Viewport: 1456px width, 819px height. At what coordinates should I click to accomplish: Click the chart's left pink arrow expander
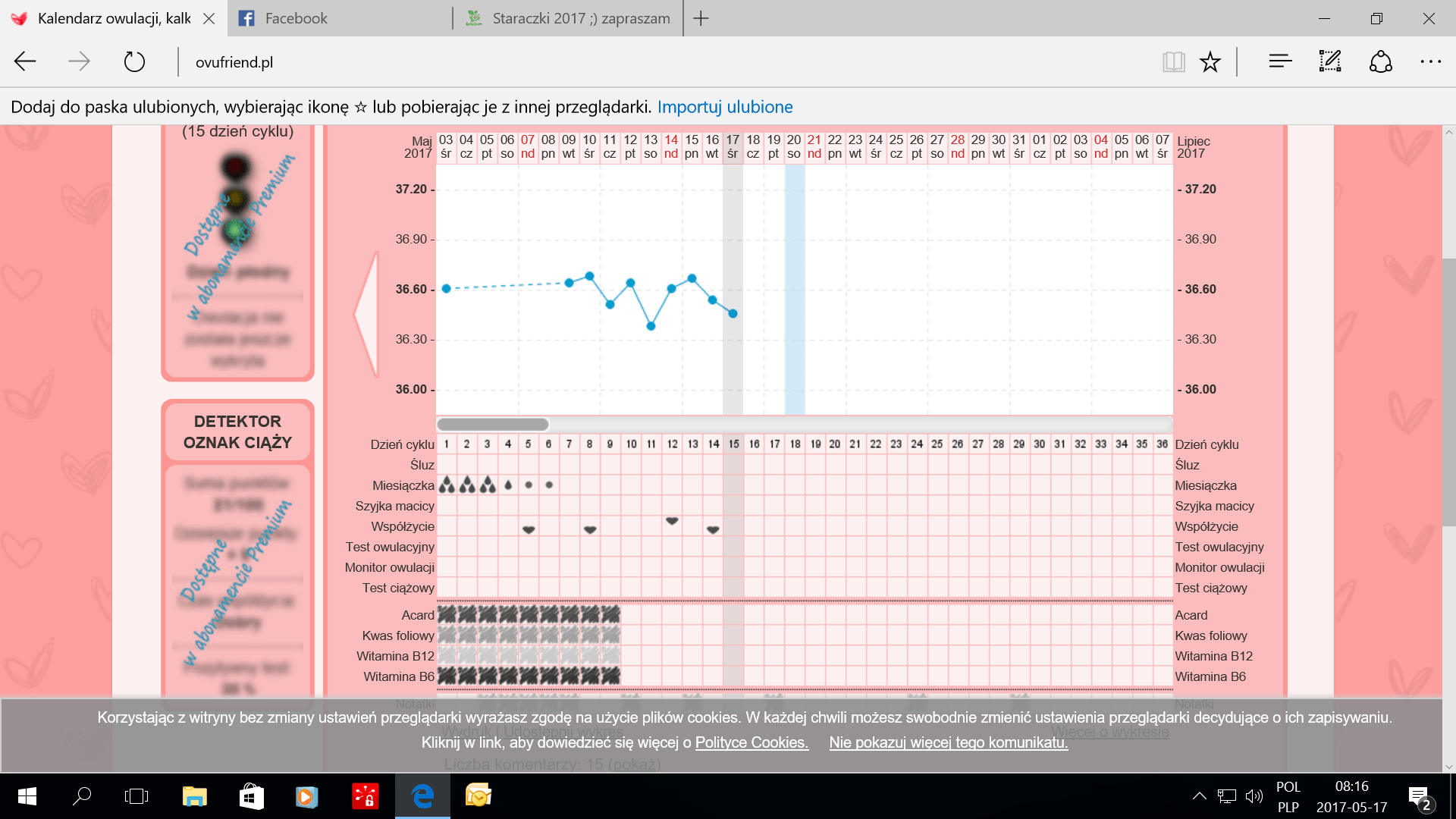click(367, 313)
